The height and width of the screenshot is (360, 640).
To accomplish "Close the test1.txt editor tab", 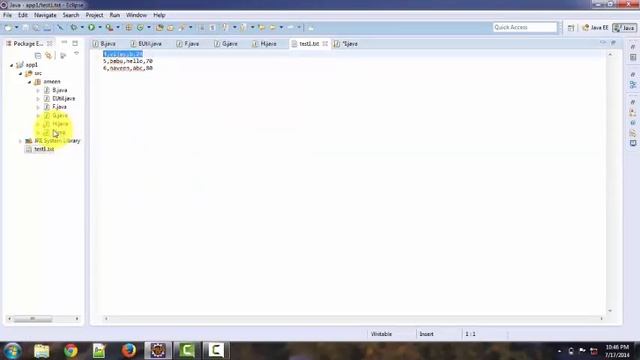I will pyautogui.click(x=325, y=44).
